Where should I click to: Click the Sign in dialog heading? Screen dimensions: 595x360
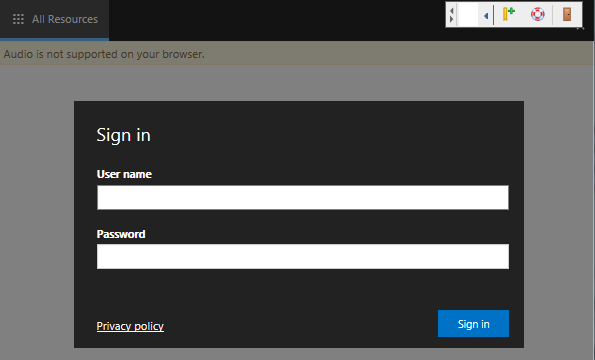coord(123,135)
